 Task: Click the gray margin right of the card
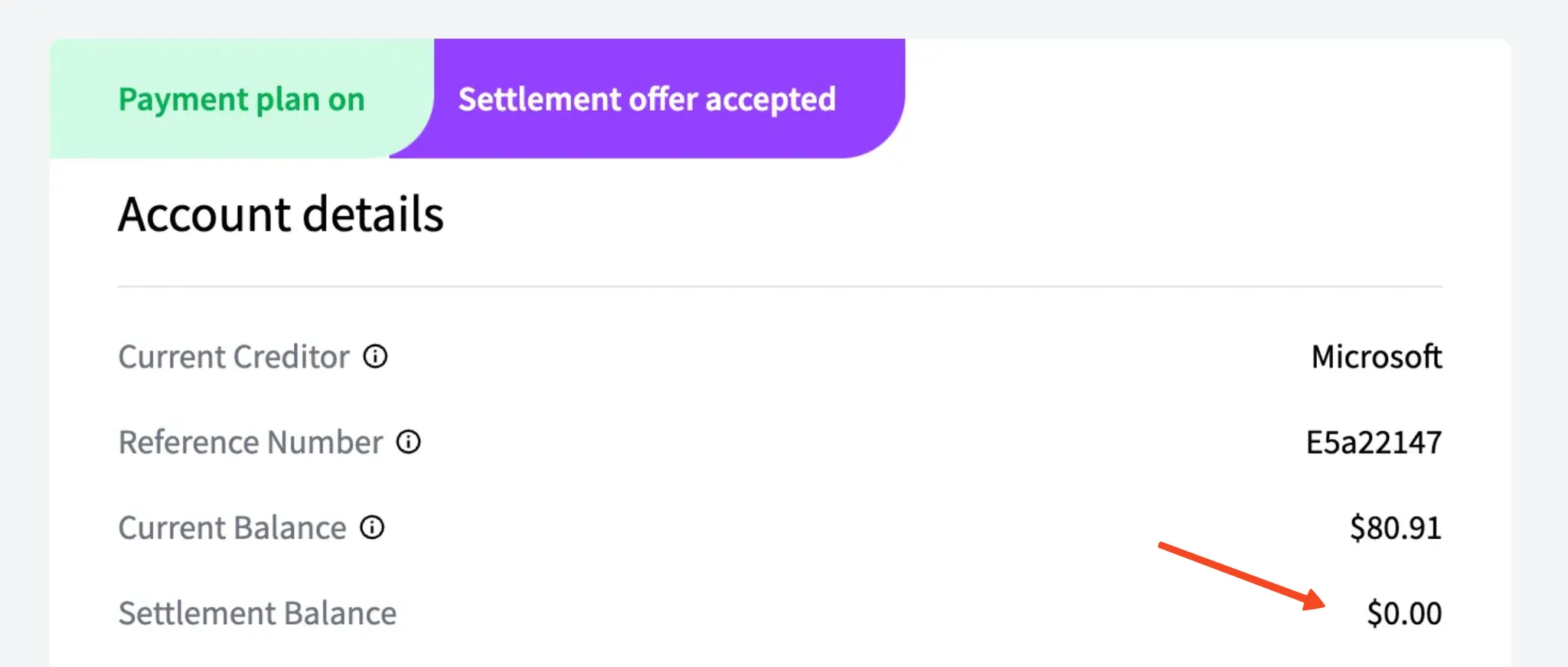point(1540,352)
